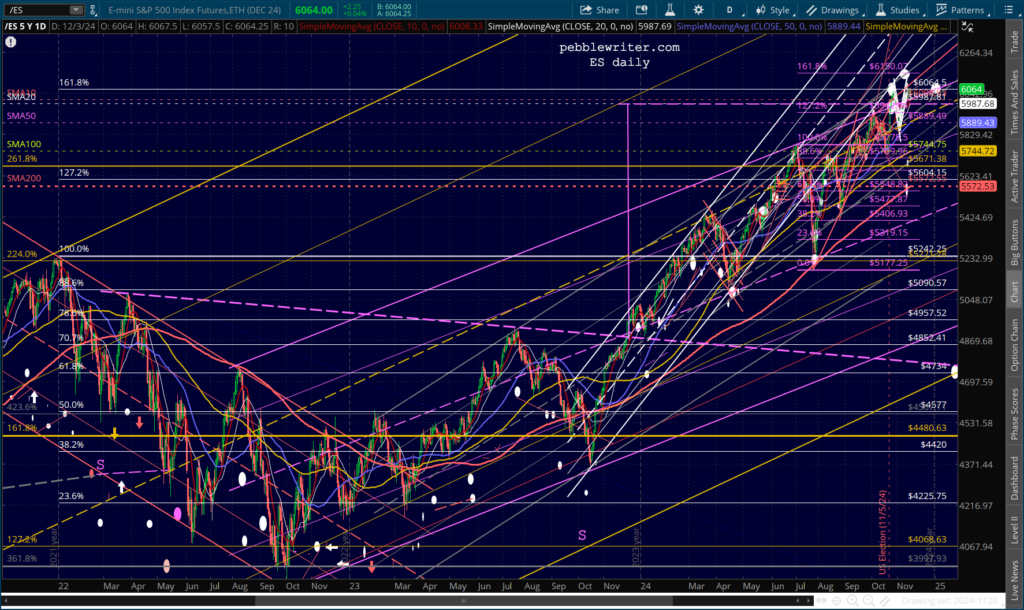
Task: Click the Share button
Action: tap(600, 10)
